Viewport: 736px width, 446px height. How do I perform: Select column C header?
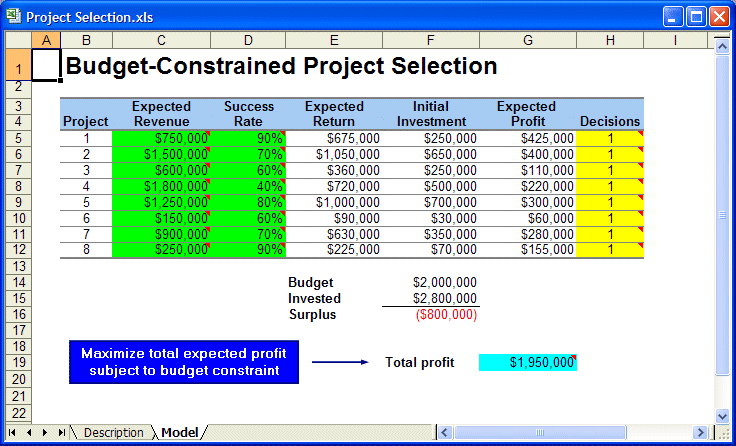[161, 40]
